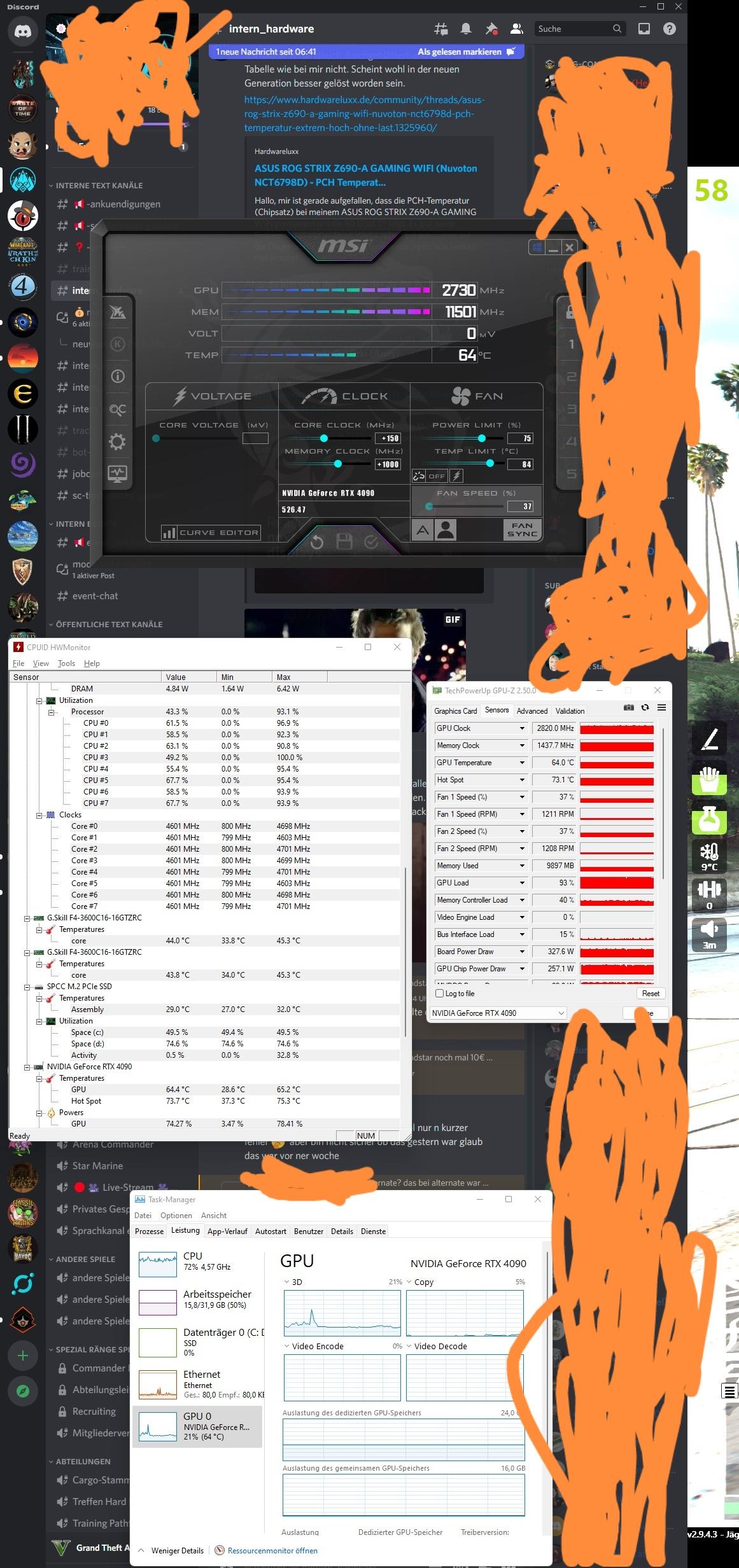Open Discord help question mark icon

[669, 29]
